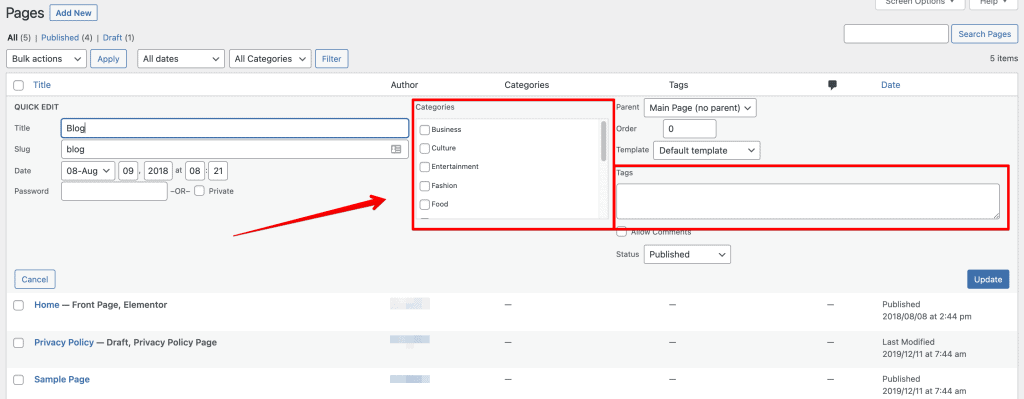Expand the All dates dropdown

[x=181, y=59]
